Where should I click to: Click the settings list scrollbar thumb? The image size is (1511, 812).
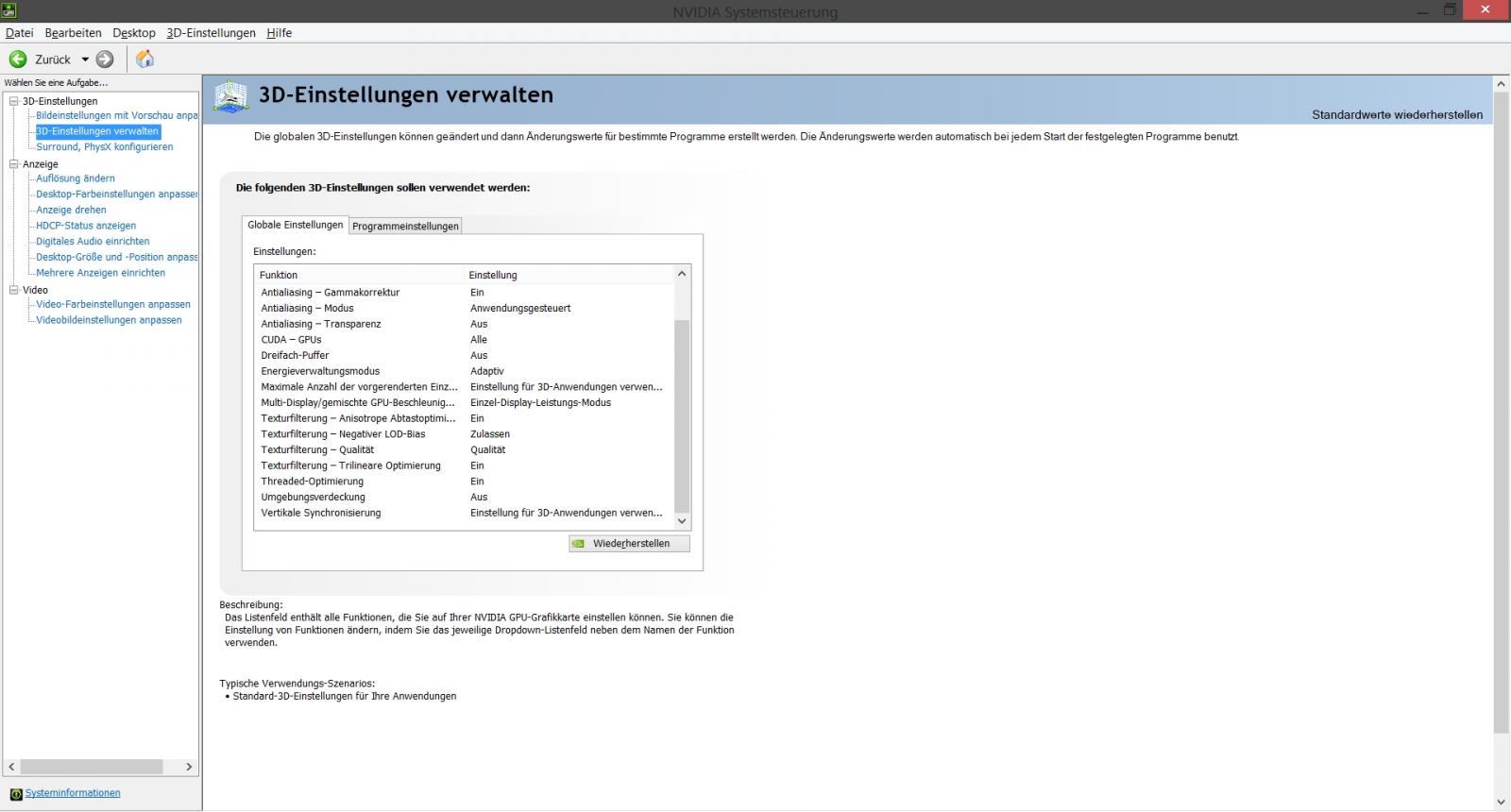pyautogui.click(x=682, y=416)
